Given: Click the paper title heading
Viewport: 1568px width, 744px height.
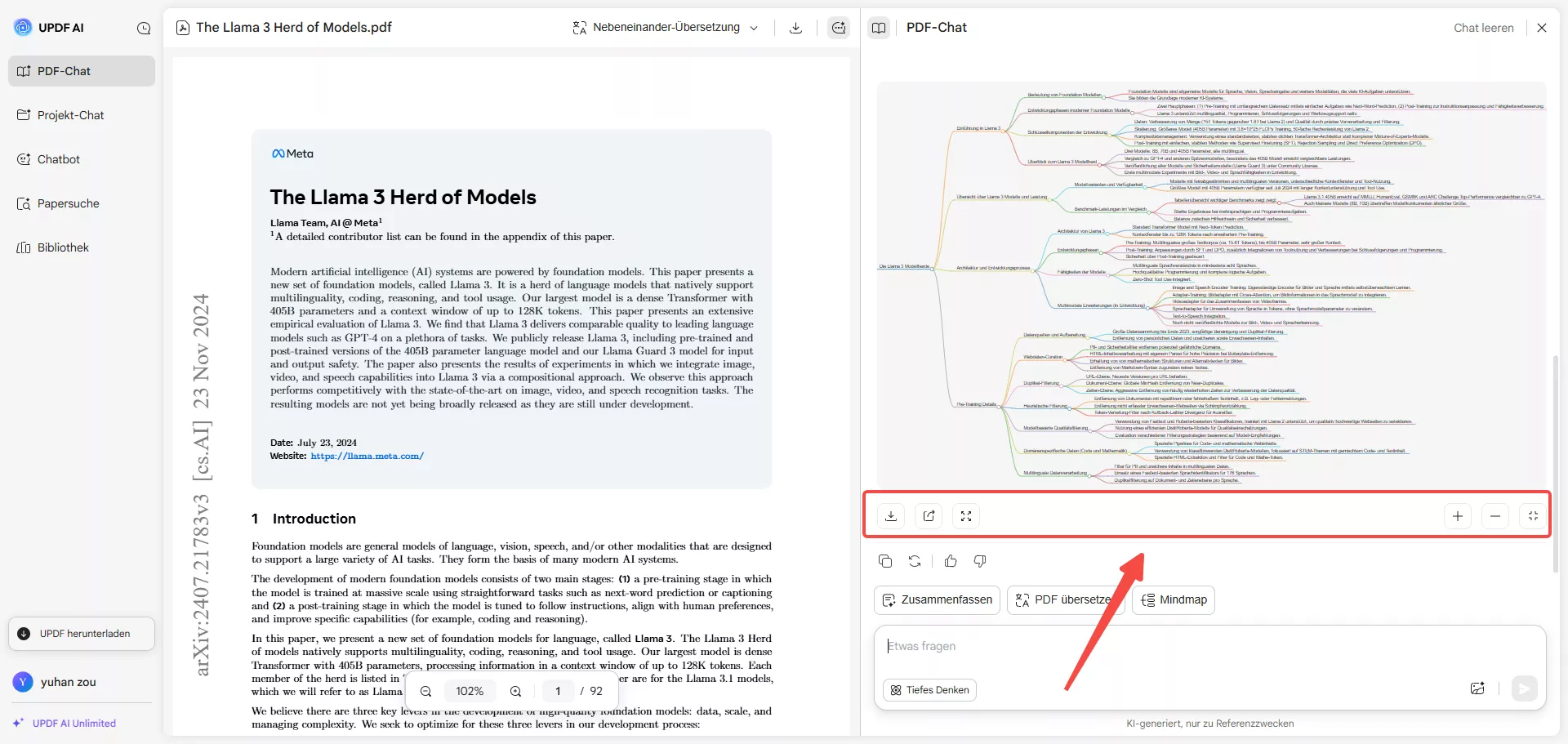Looking at the screenshot, I should (403, 198).
